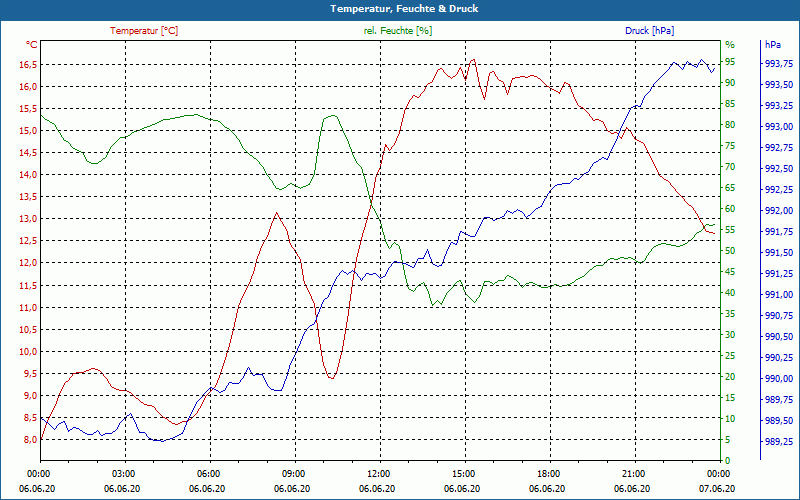Click '992,00' on the pressure axis

779,210
